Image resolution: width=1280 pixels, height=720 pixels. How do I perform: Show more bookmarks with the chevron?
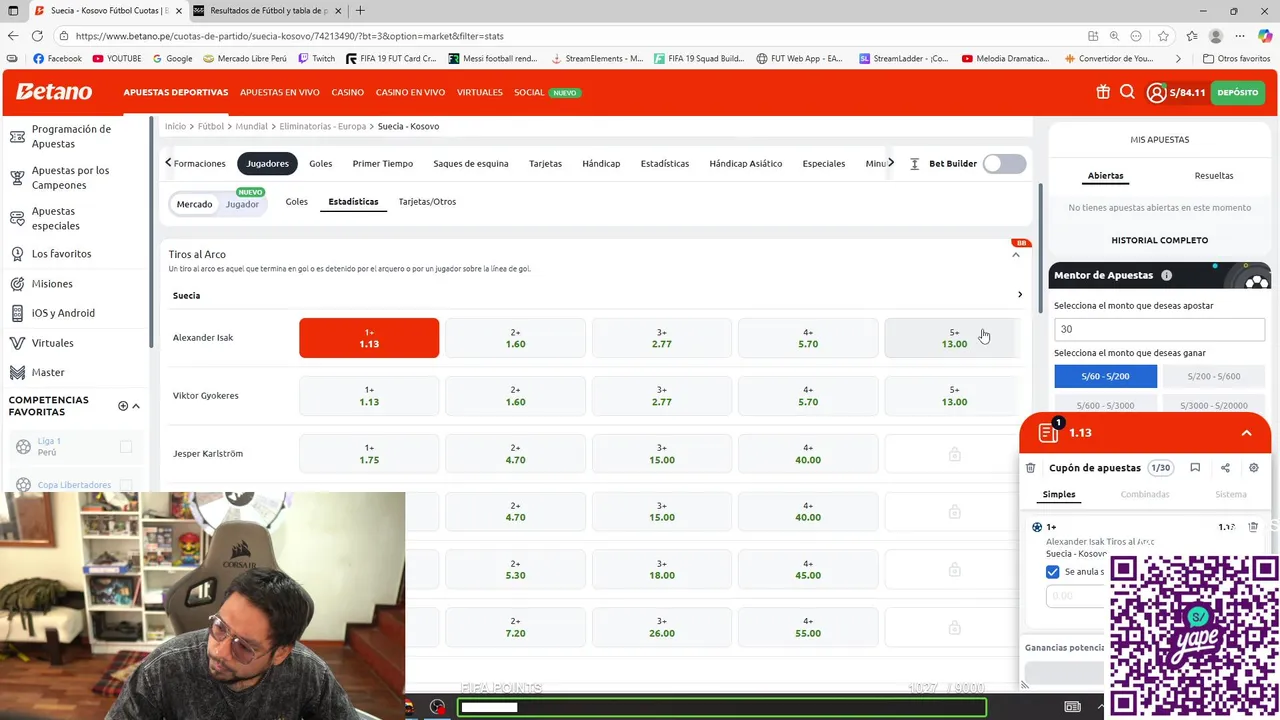tap(1178, 59)
